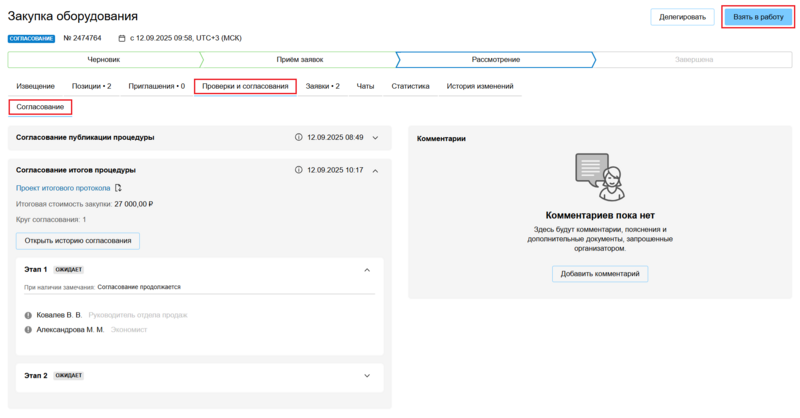Select the Приём заявок stage step
This screenshot has width=800, height=418.
[299, 60]
